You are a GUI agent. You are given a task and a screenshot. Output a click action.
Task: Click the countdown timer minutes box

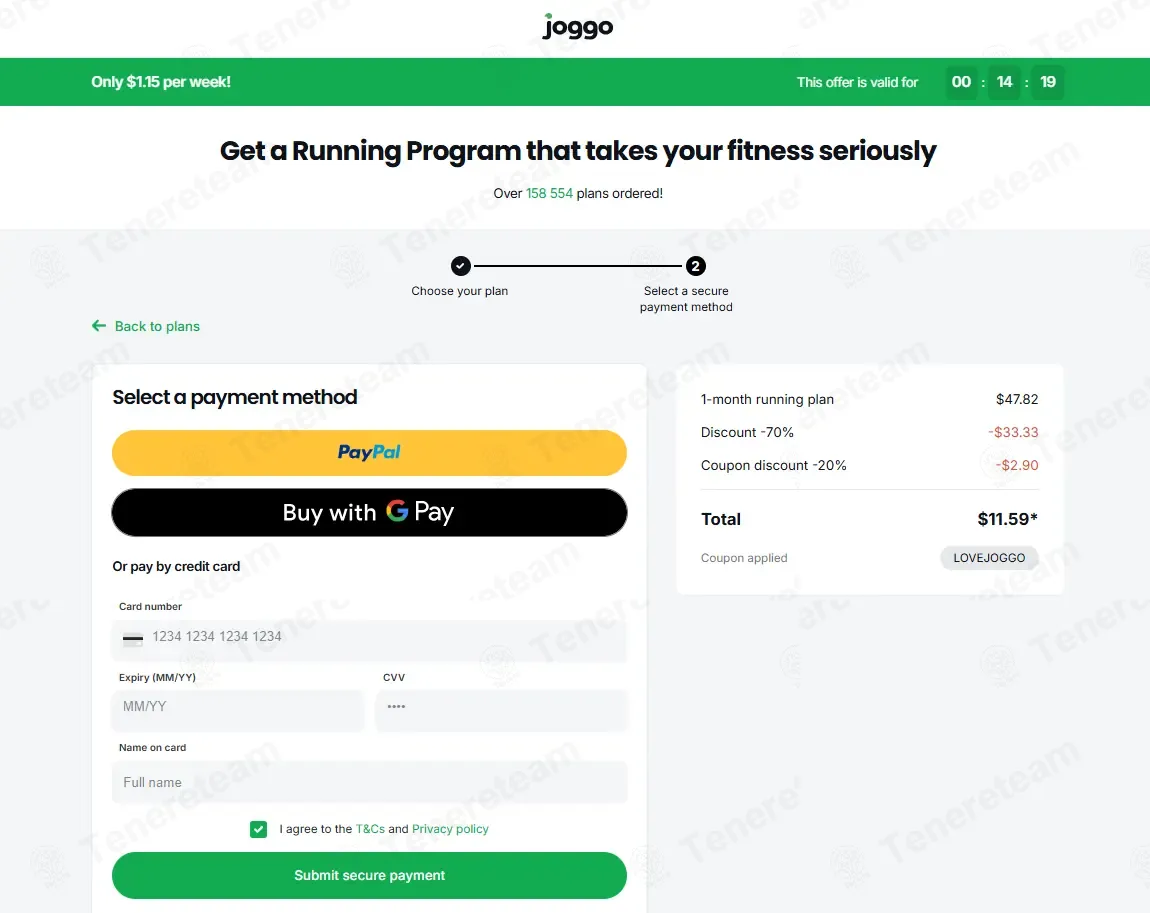[1004, 82]
